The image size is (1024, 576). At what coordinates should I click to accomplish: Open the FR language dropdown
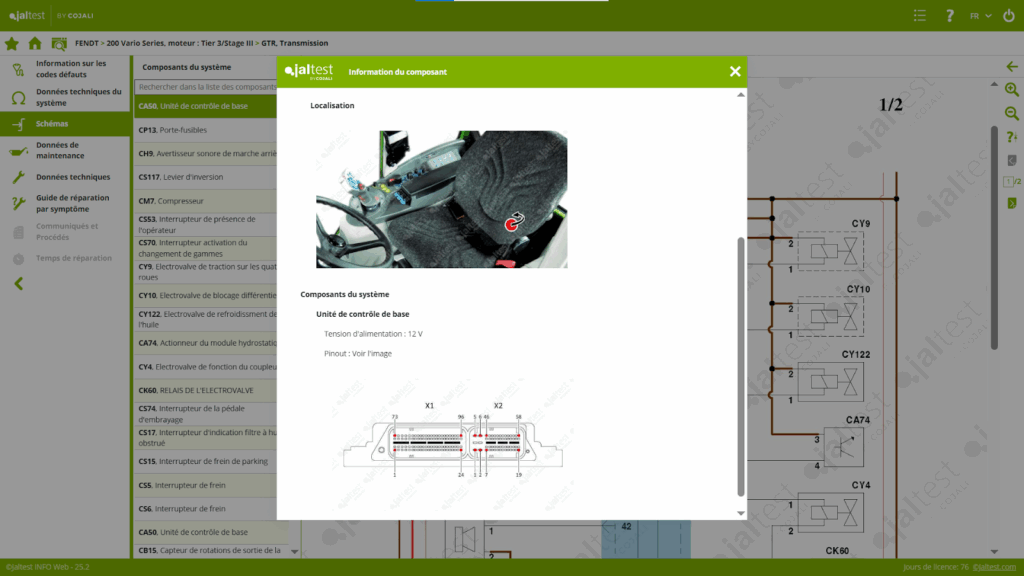point(980,16)
